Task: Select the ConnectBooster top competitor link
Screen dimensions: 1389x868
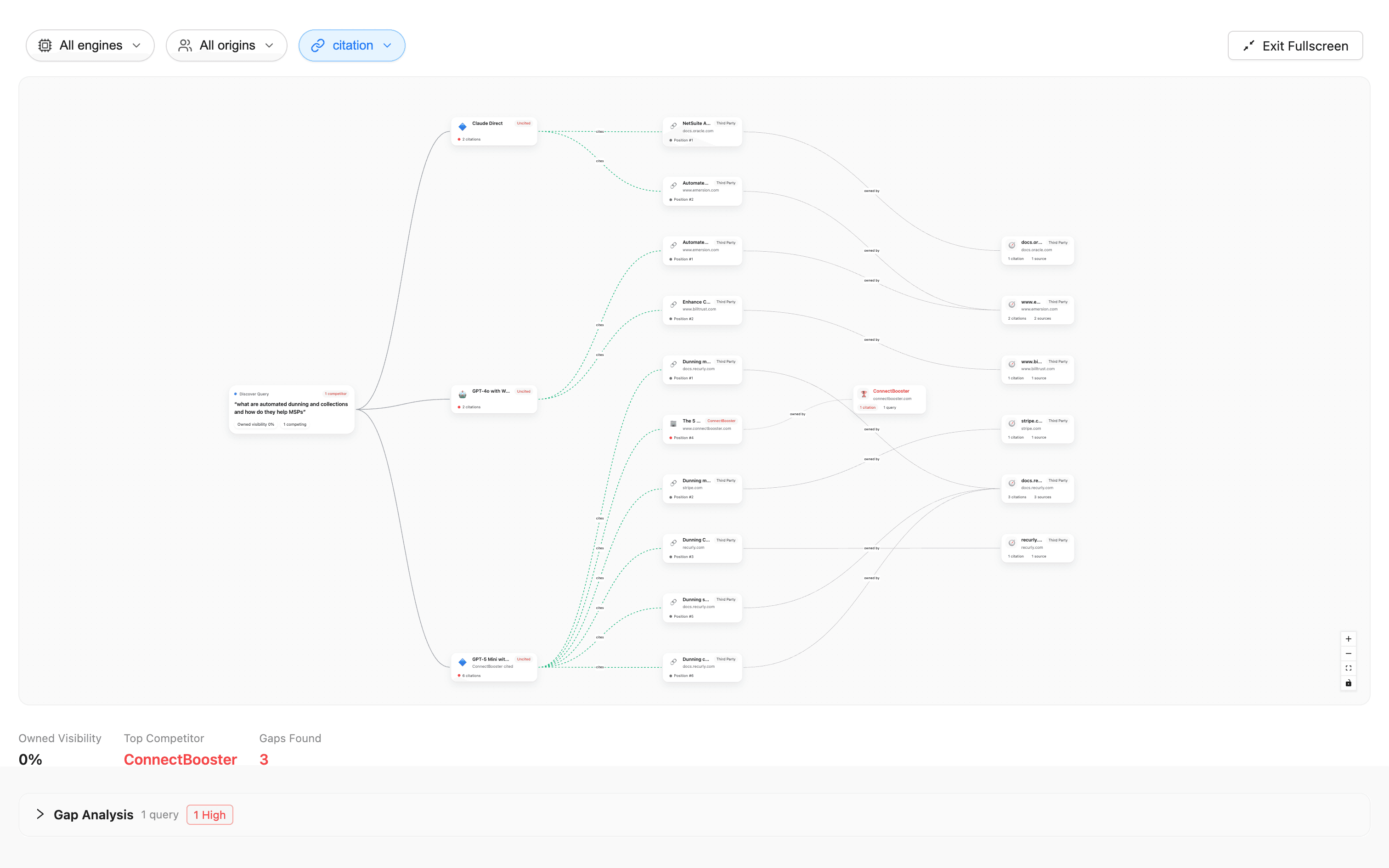Action: click(180, 759)
